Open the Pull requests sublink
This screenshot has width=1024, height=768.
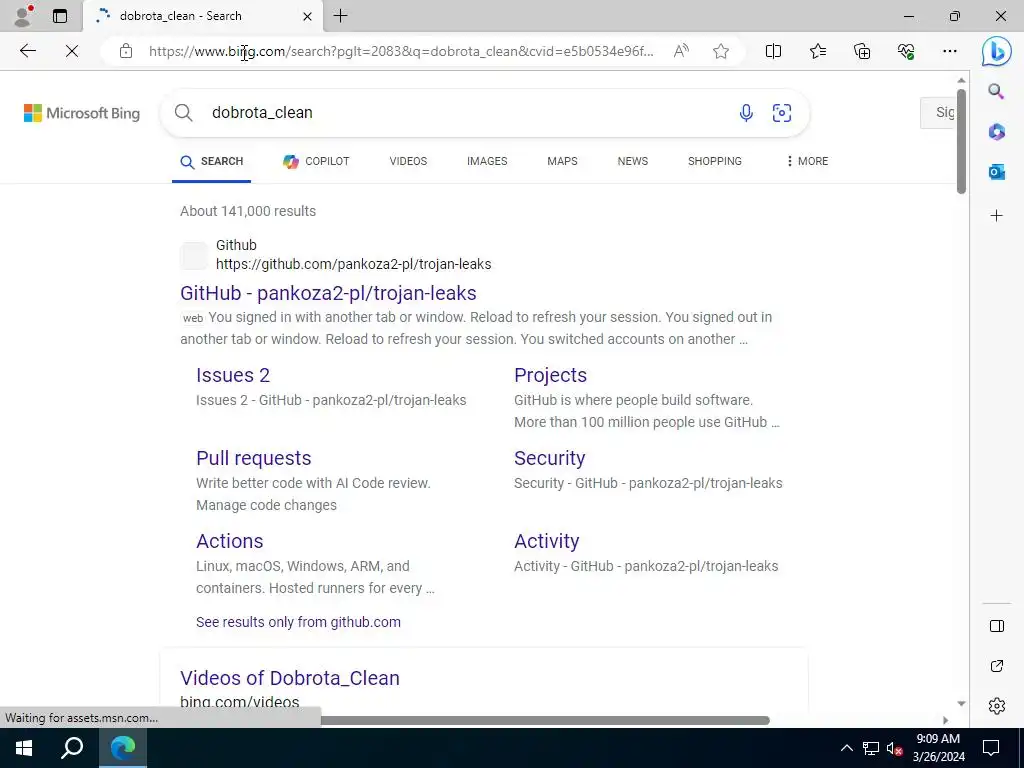click(254, 458)
